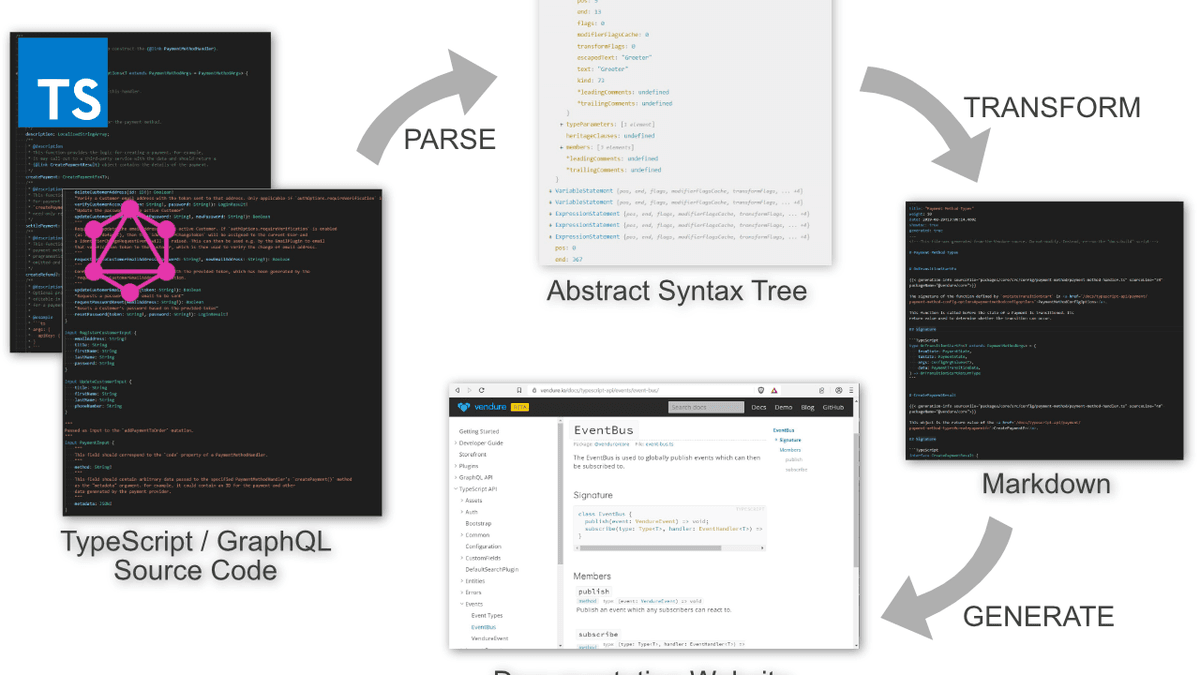
Task: Select Event Types in the sidebar
Action: click(487, 616)
